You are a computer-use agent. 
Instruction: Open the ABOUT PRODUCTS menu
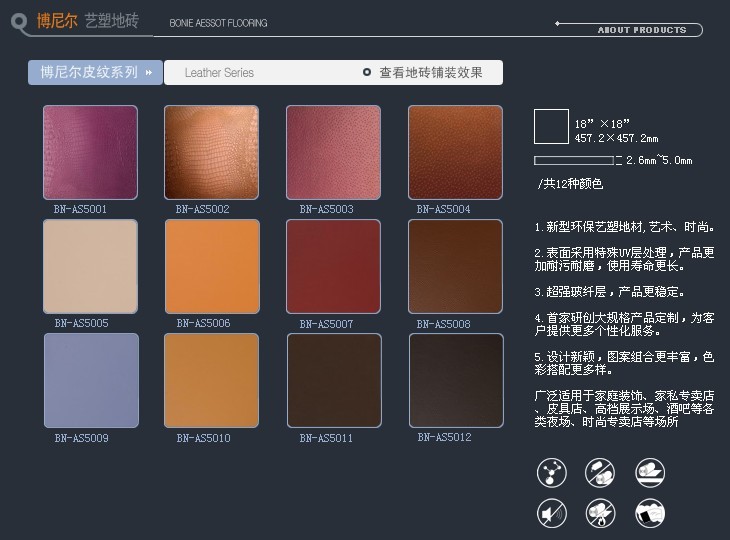641,30
